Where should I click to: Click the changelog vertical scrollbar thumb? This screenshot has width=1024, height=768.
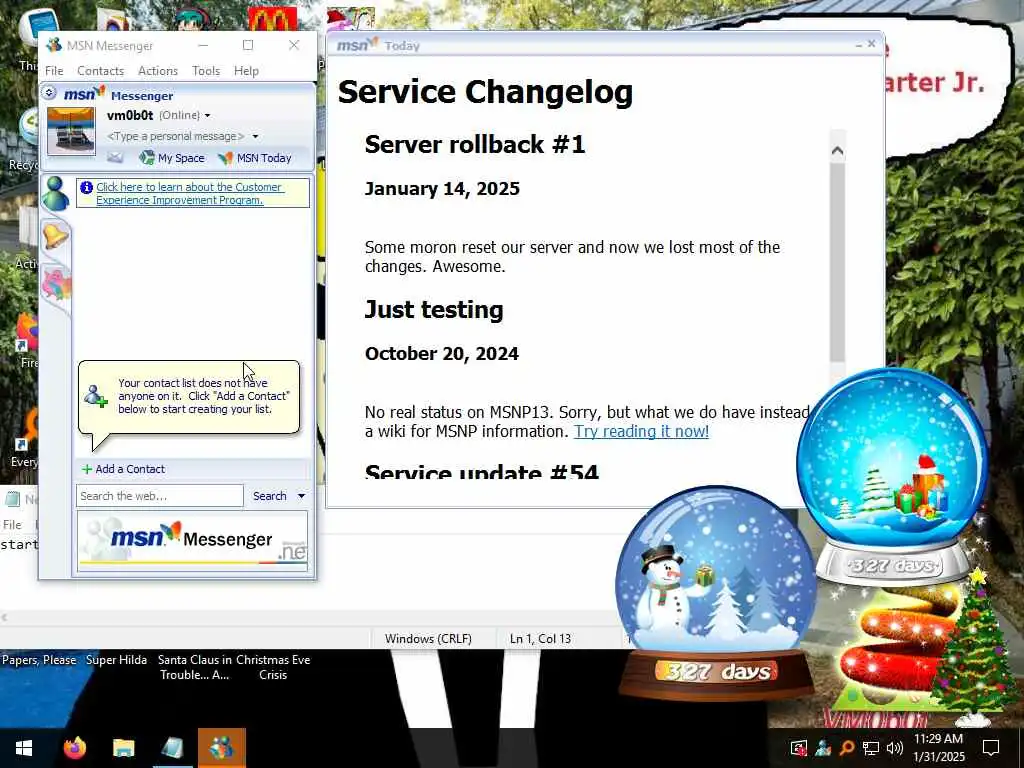point(837,261)
